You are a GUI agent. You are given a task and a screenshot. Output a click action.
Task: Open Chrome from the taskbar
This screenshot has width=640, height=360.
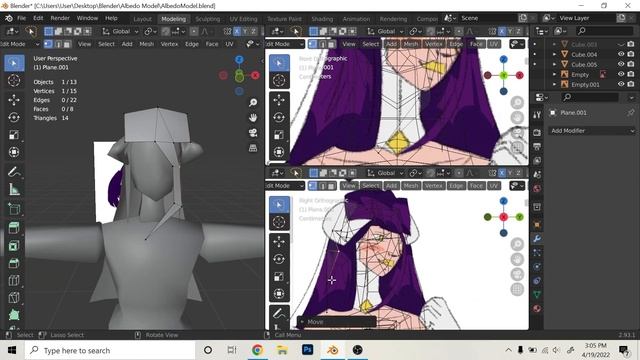pyautogui.click(x=257, y=350)
